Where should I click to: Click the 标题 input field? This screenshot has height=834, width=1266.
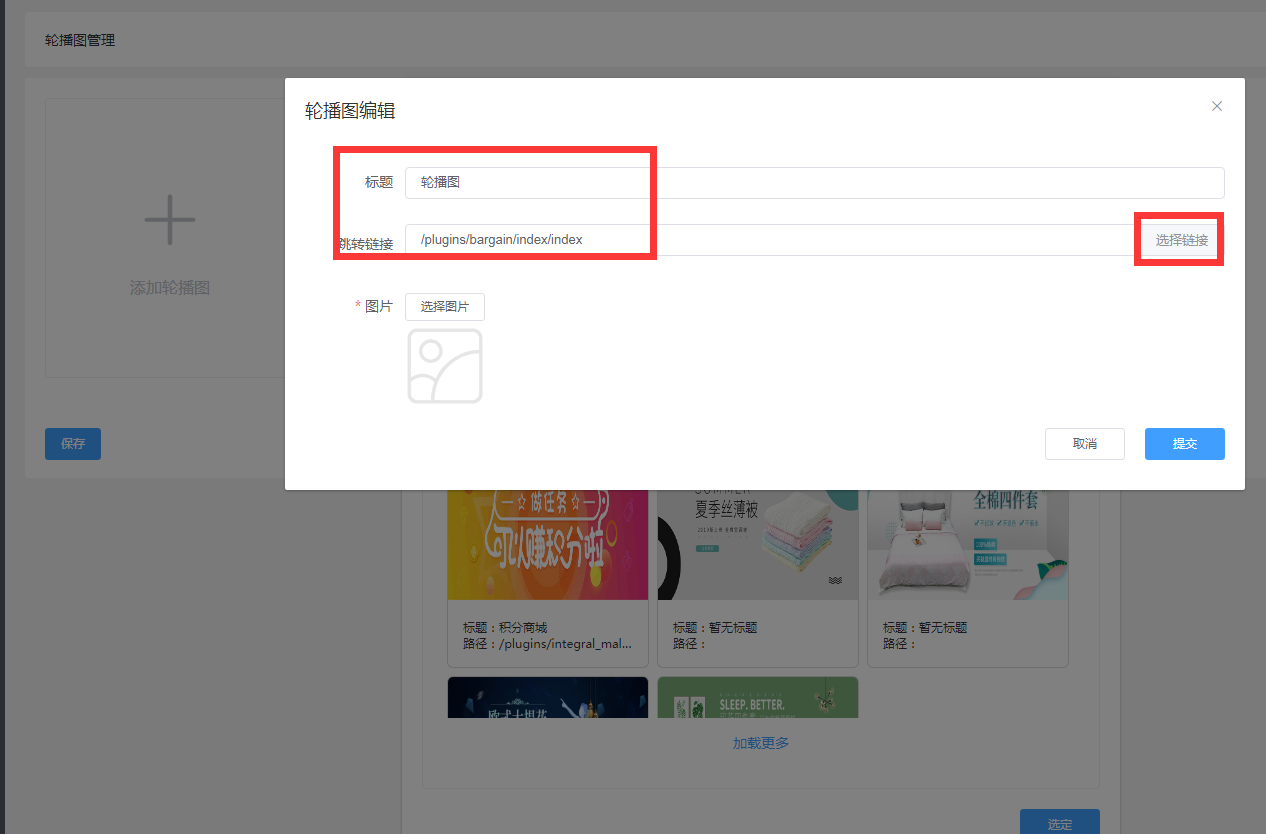pyautogui.click(x=814, y=183)
